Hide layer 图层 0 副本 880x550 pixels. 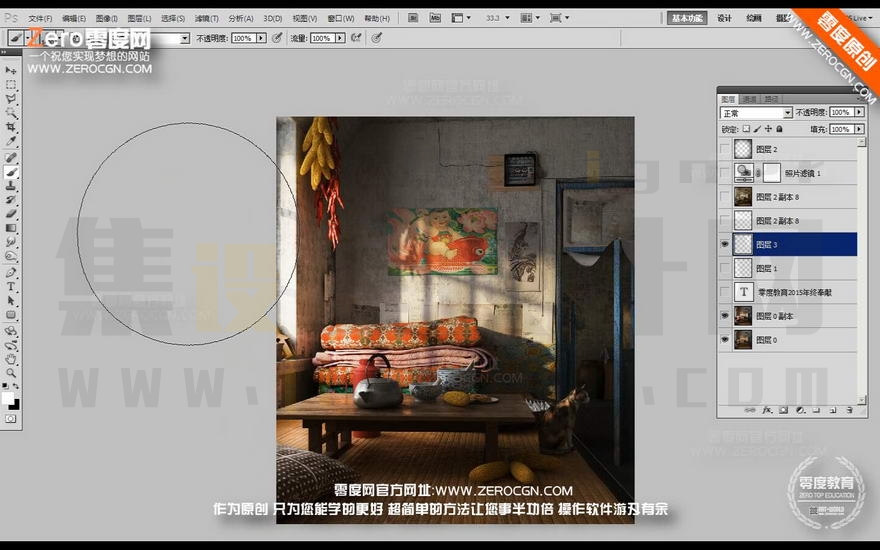click(x=725, y=316)
